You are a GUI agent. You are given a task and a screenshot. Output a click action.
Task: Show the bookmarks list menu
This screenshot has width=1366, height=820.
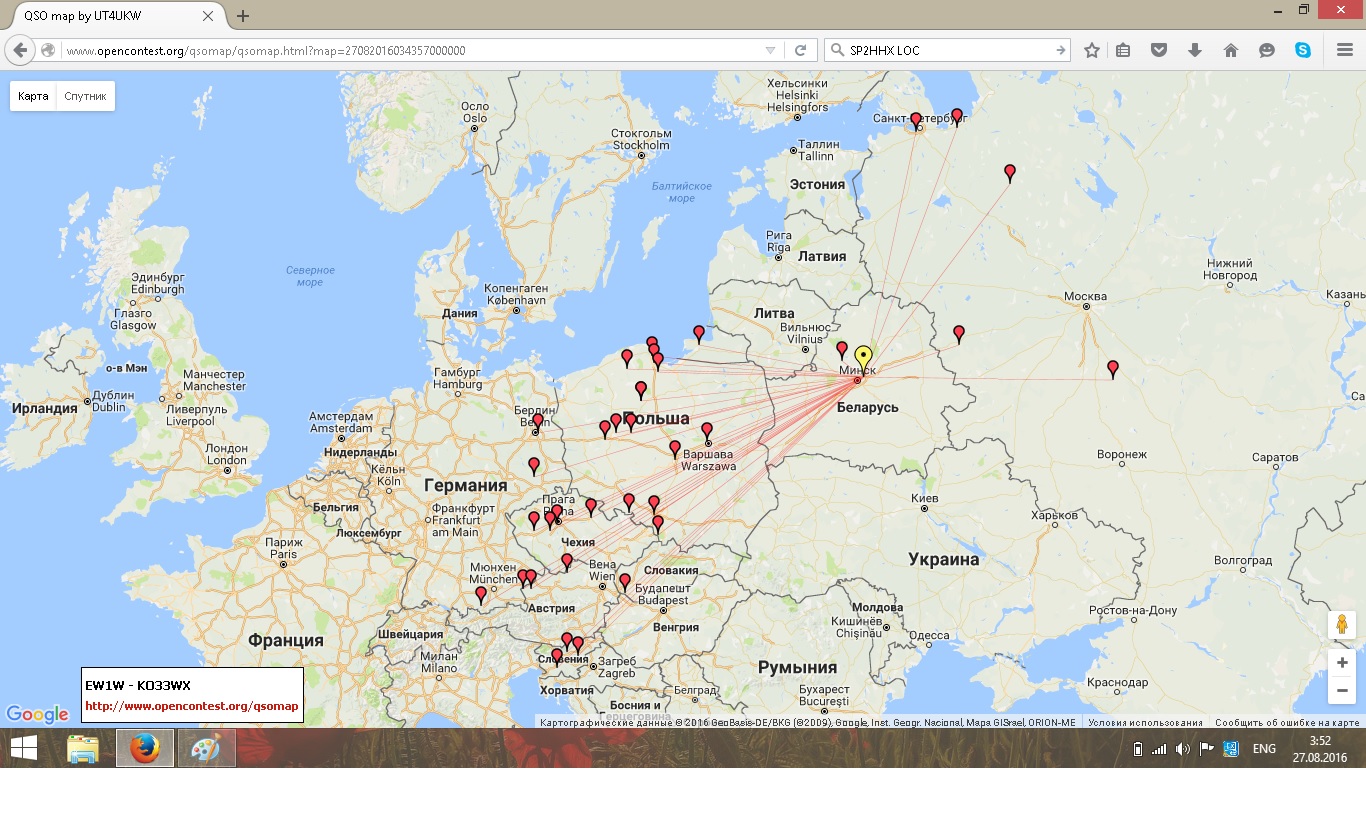point(1123,50)
